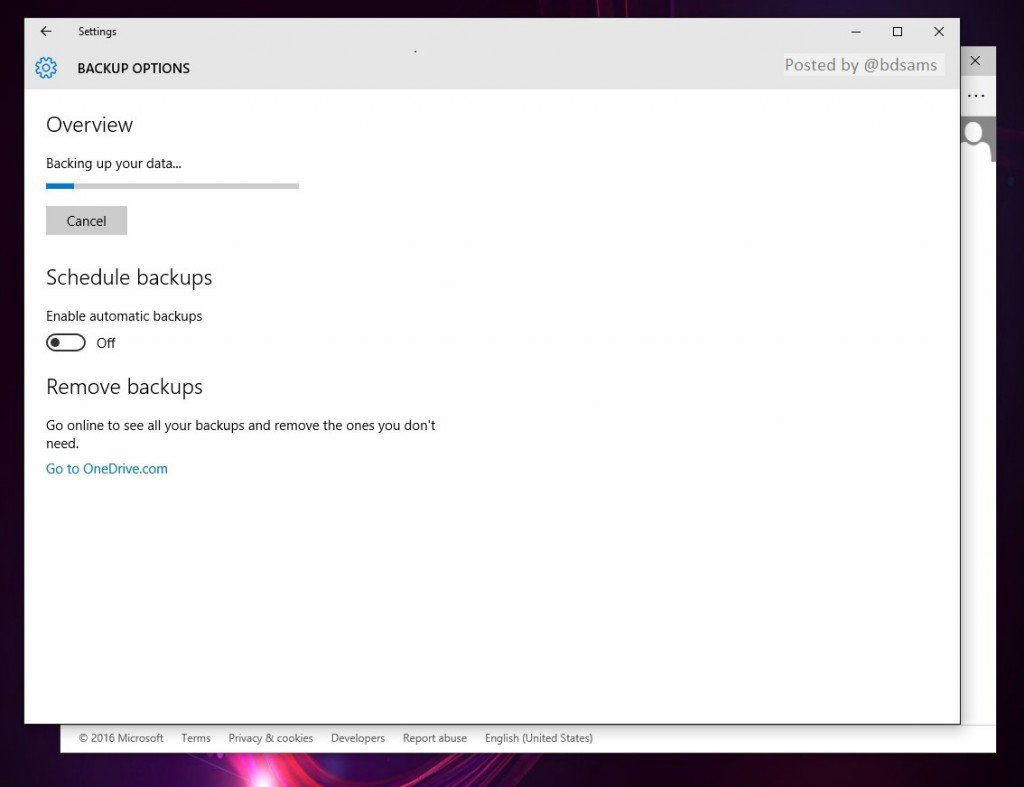Image resolution: width=1024 pixels, height=787 pixels.
Task: Minimize the Settings window
Action: coord(856,31)
